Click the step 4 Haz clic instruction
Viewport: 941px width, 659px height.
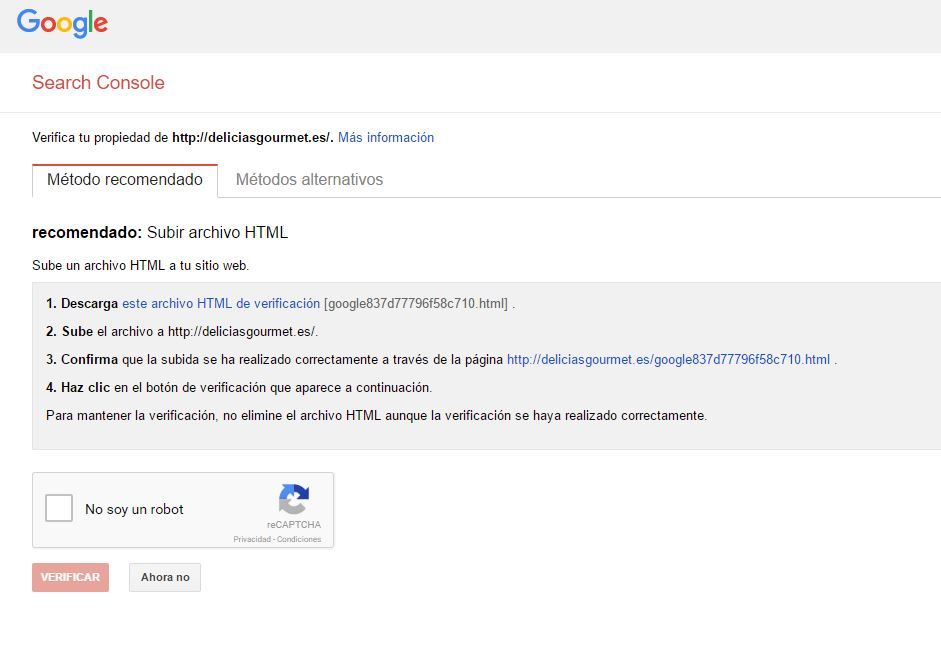(x=239, y=388)
